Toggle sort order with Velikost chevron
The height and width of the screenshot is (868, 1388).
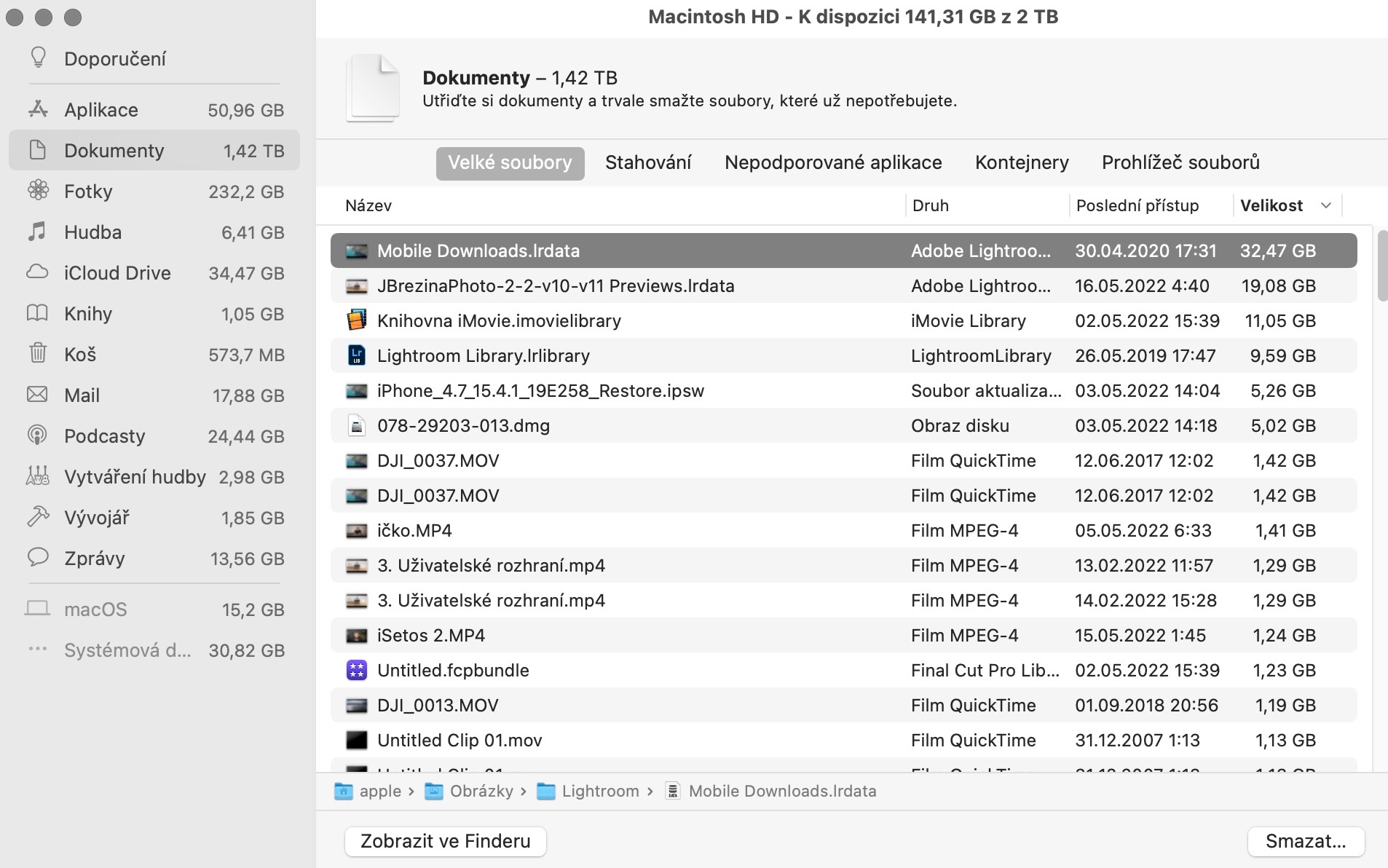click(1325, 206)
